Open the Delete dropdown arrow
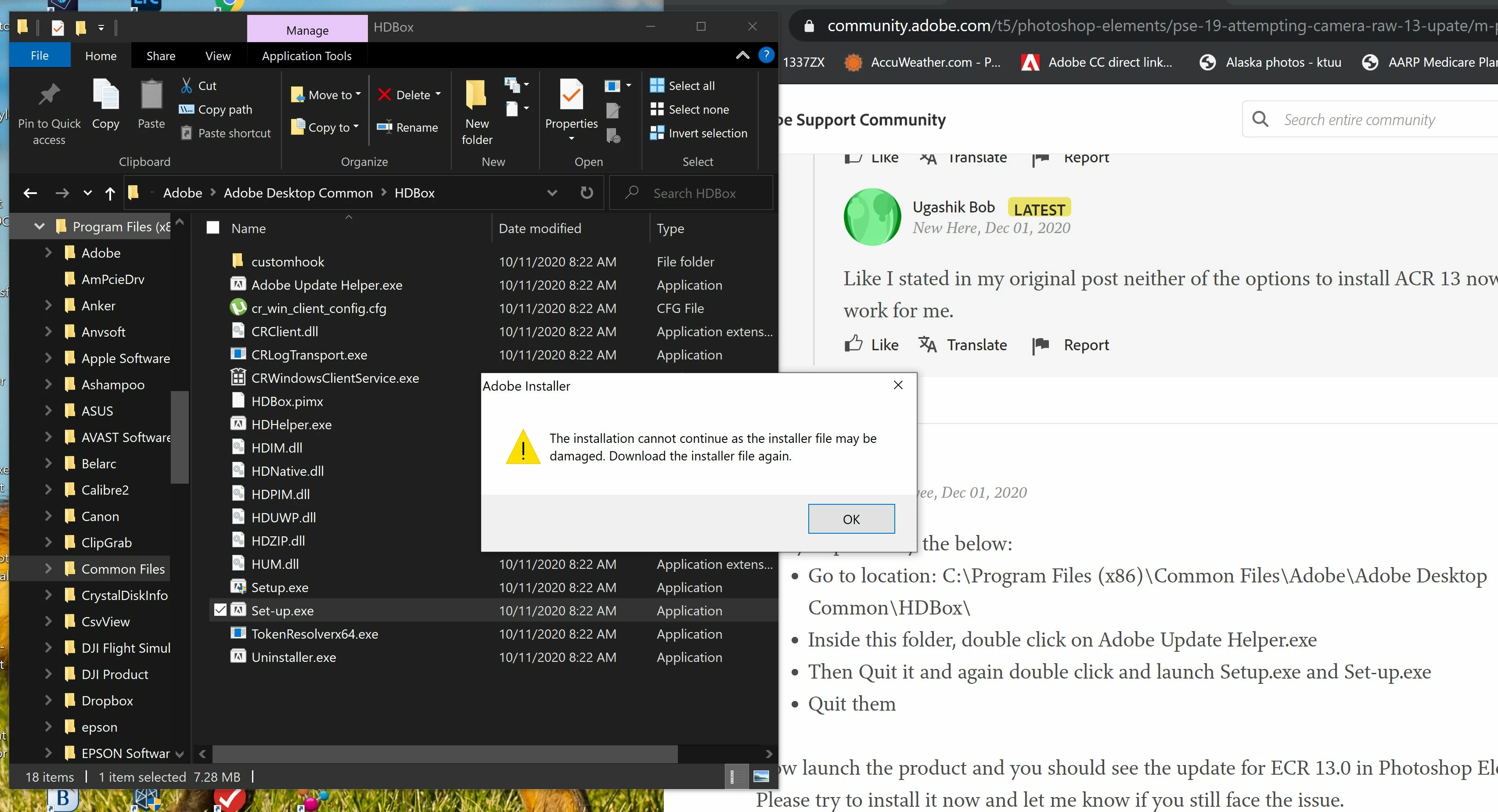 point(439,94)
